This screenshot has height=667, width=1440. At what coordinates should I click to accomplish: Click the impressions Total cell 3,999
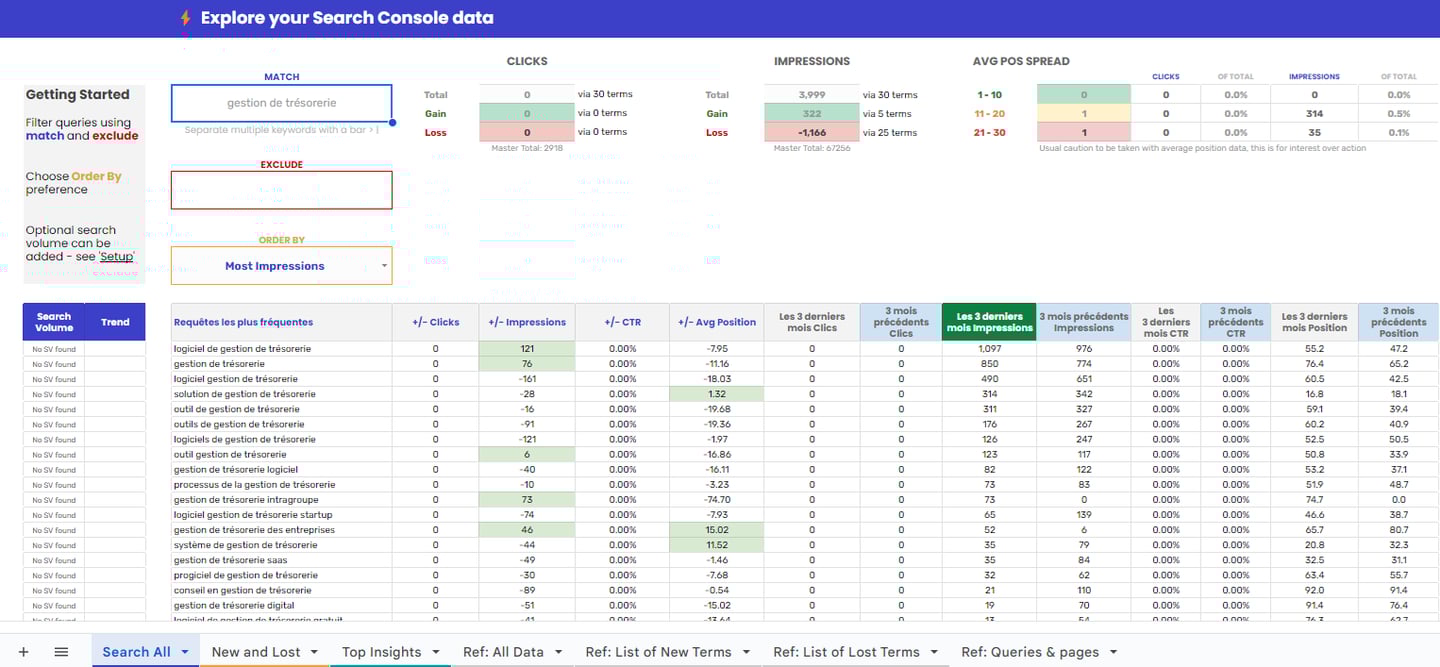811,94
